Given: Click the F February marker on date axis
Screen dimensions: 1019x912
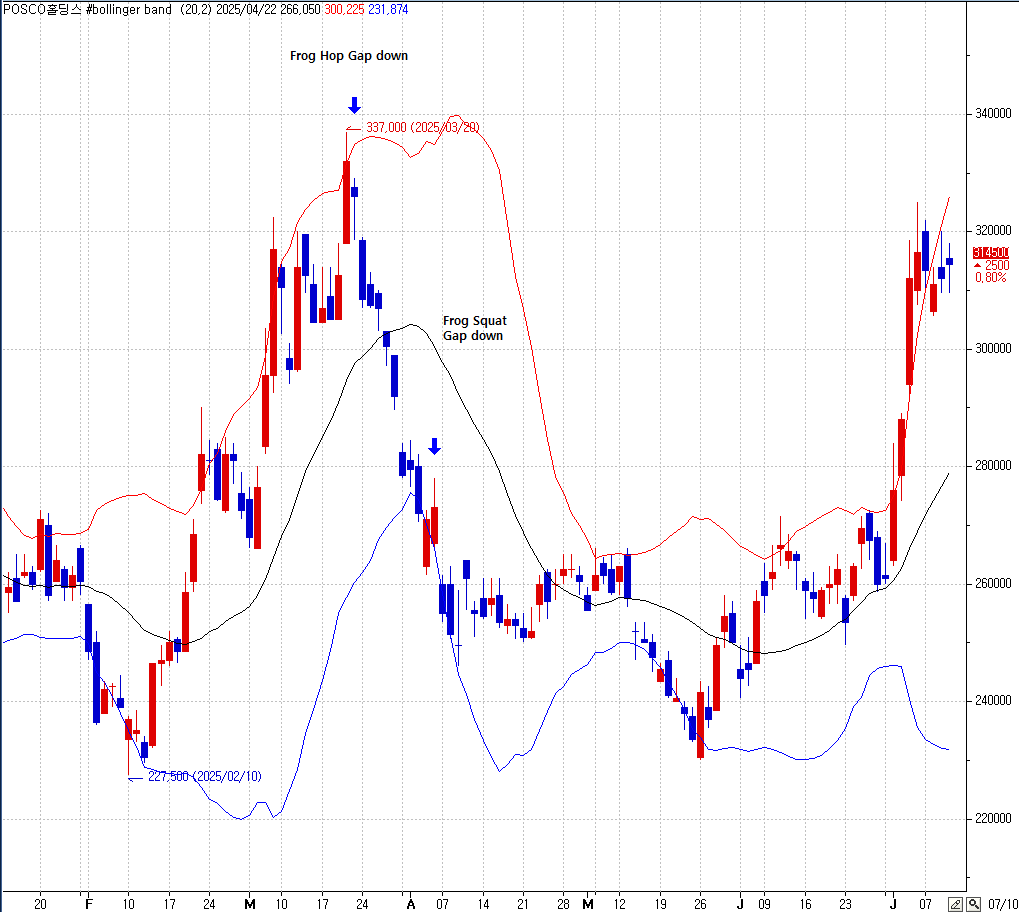Looking at the screenshot, I should click(x=89, y=904).
